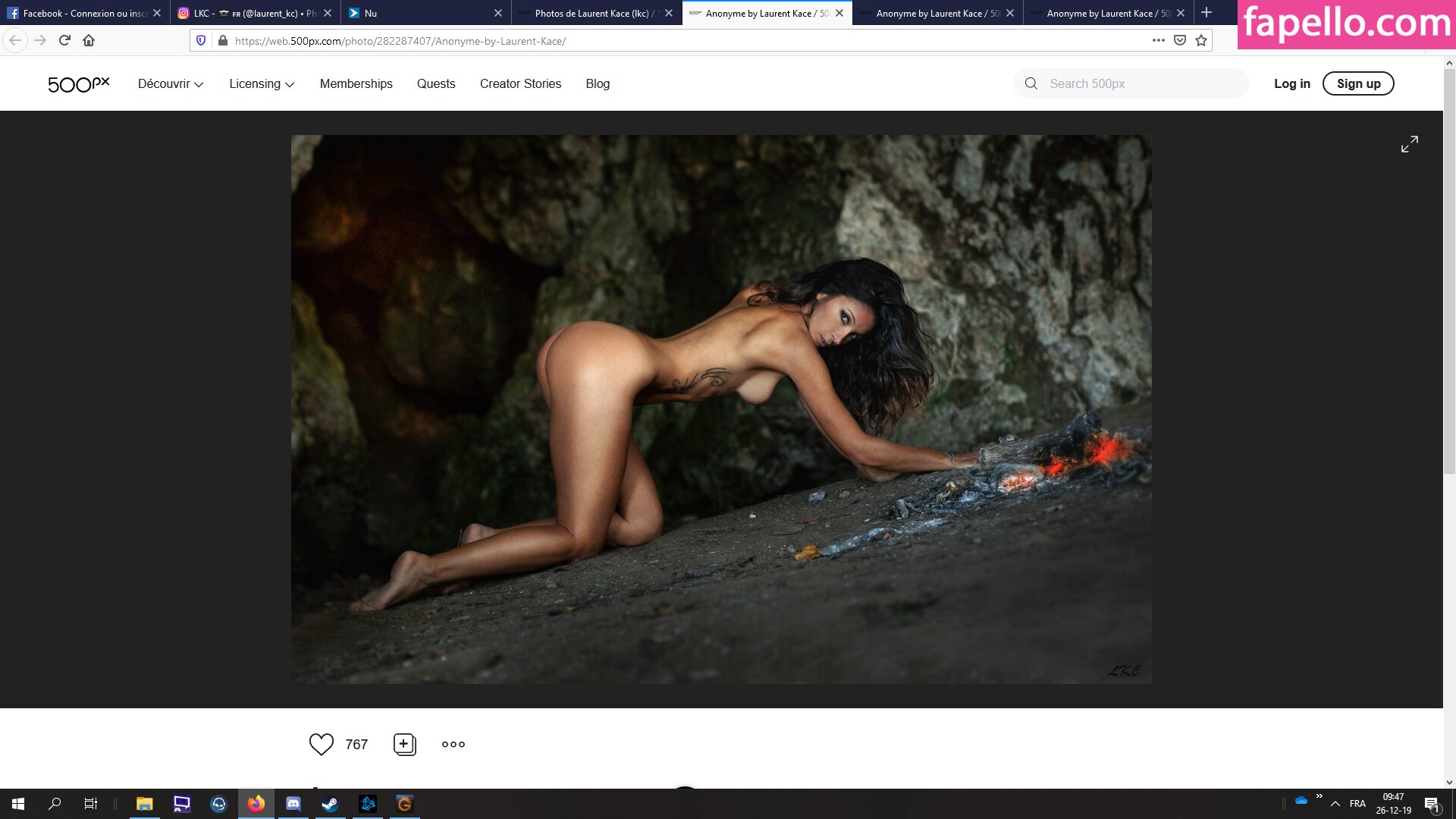Expand photo to fullscreen view

tap(1409, 144)
